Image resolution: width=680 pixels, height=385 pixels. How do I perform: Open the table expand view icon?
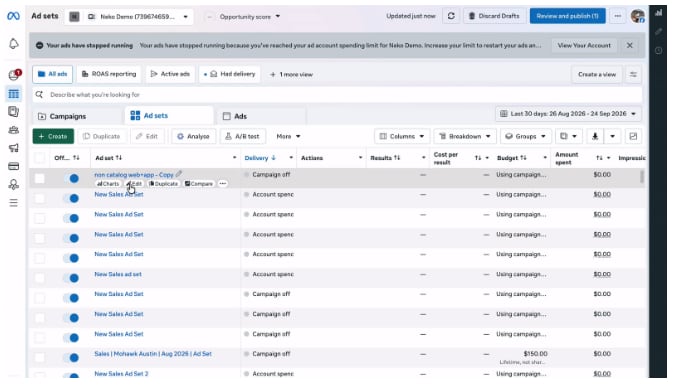(x=633, y=136)
